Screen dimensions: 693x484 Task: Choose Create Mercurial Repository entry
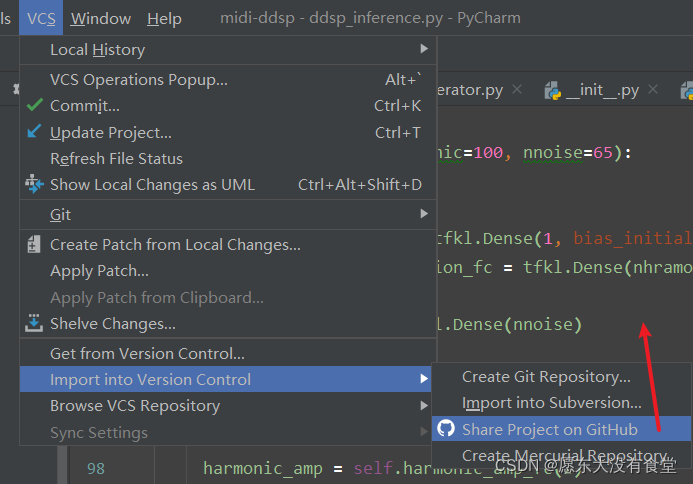pyautogui.click(x=562, y=455)
